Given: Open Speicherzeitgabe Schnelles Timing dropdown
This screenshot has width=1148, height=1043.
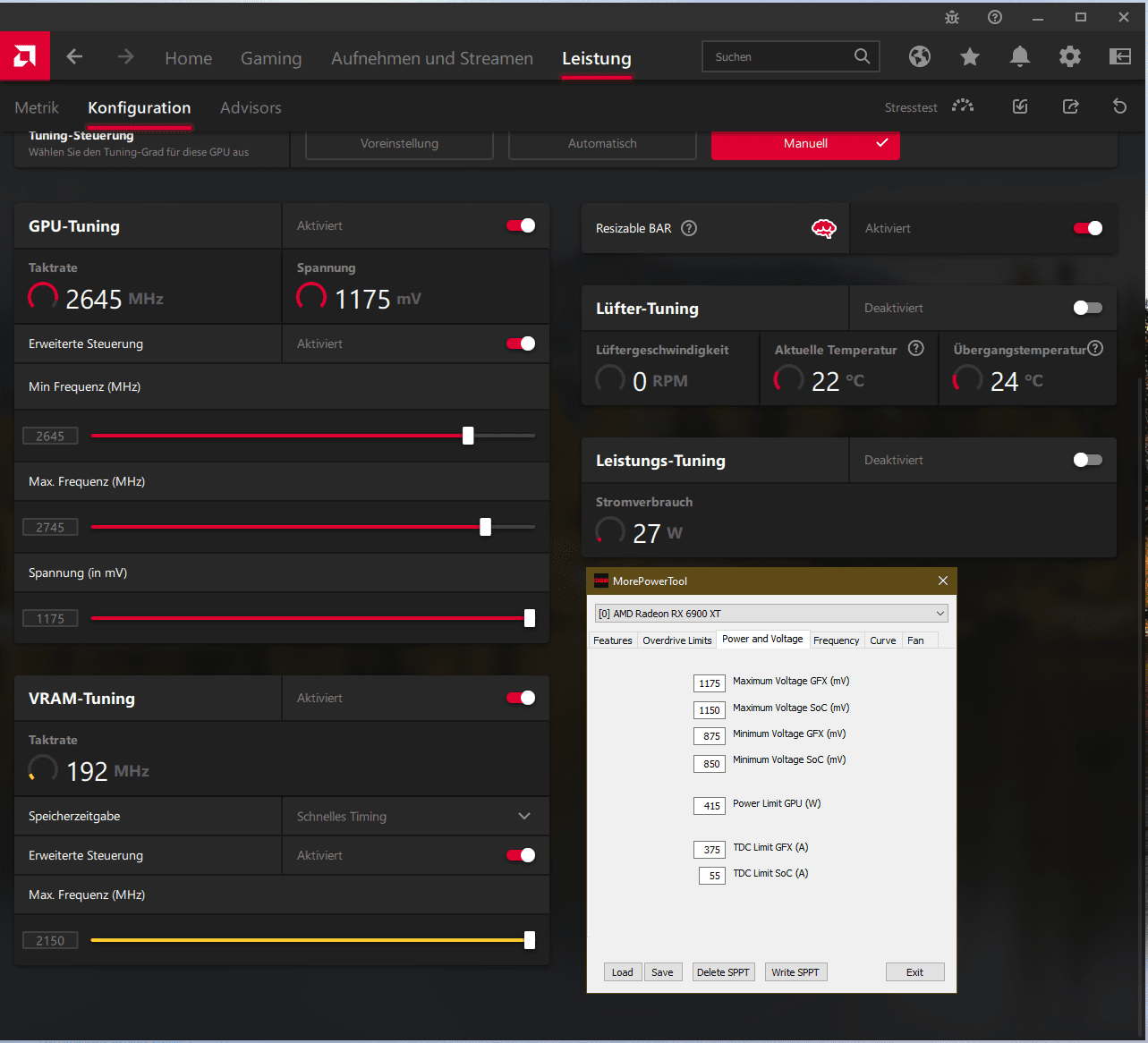Looking at the screenshot, I should 415,816.
